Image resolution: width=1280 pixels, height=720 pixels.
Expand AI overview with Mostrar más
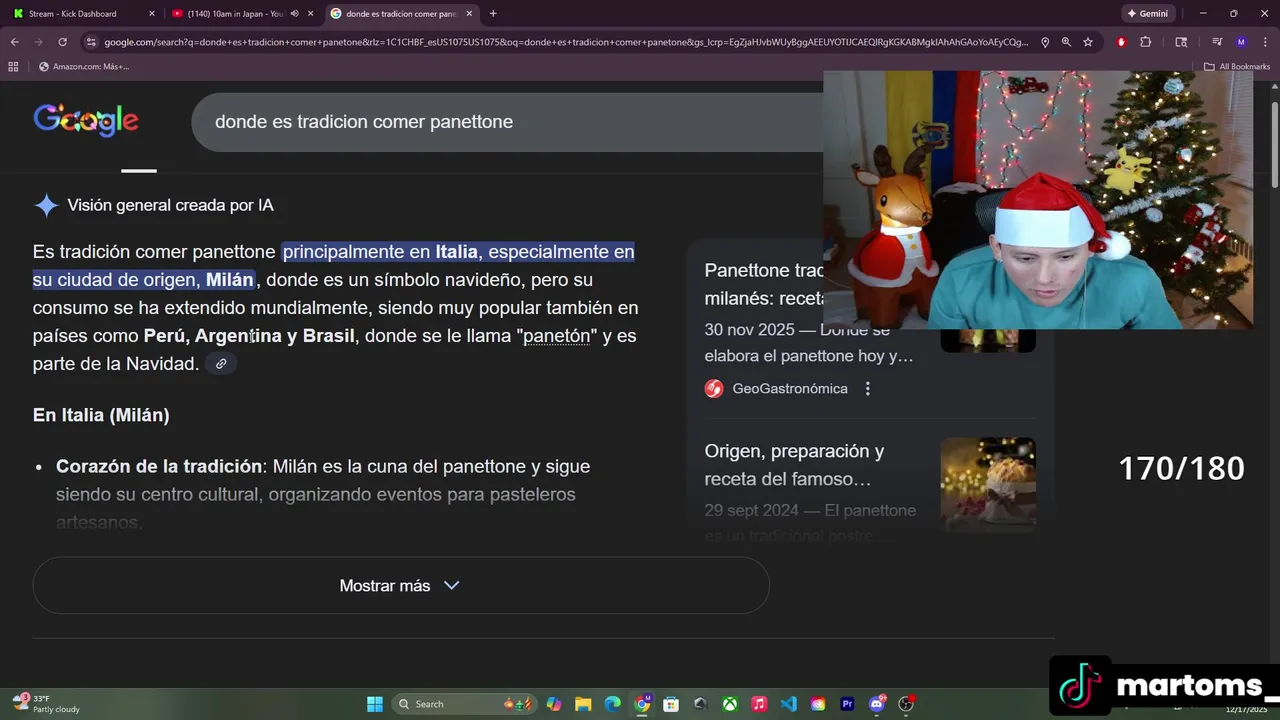pos(400,586)
